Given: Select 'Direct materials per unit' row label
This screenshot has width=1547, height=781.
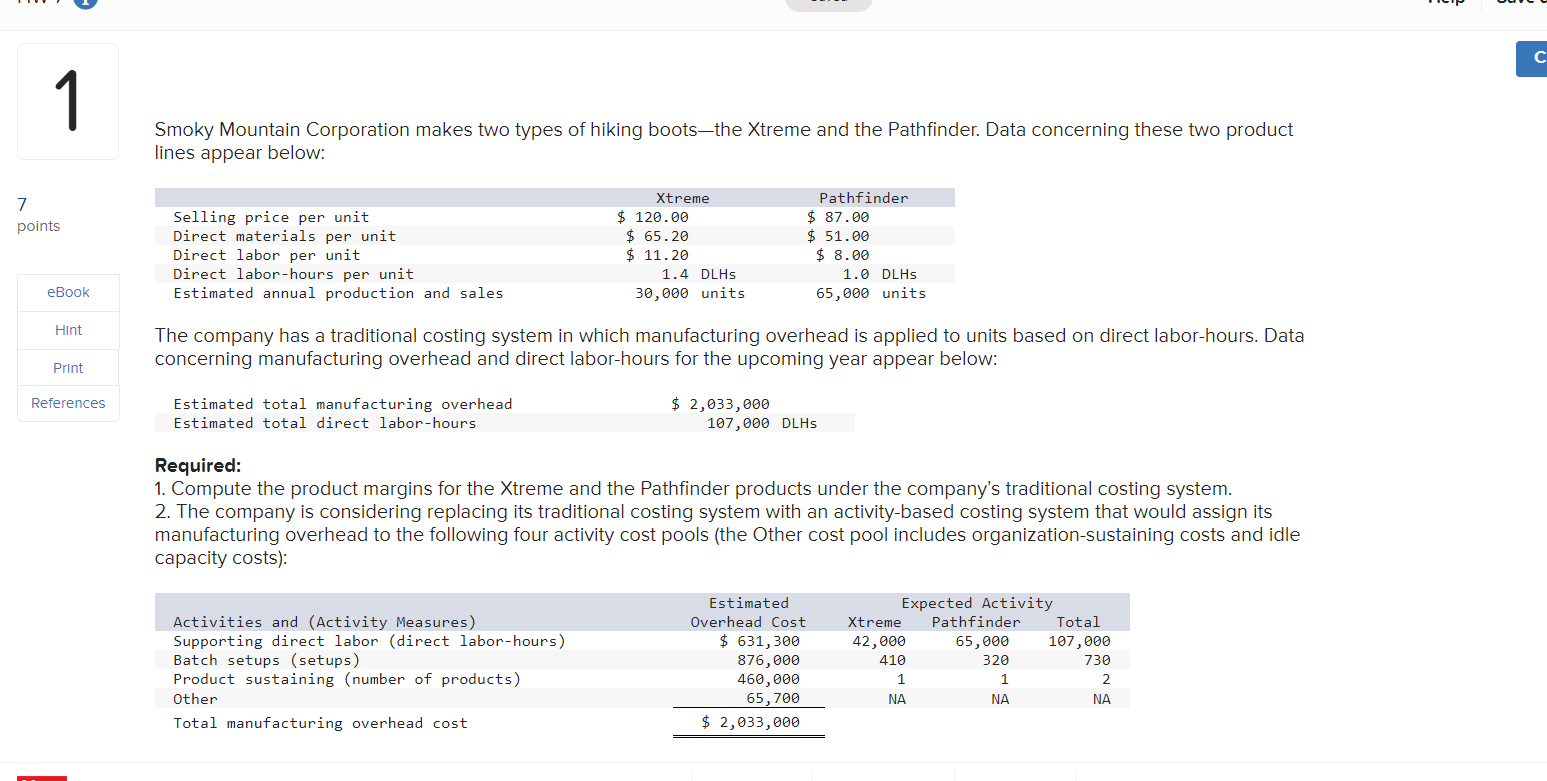Looking at the screenshot, I should pos(284,236).
